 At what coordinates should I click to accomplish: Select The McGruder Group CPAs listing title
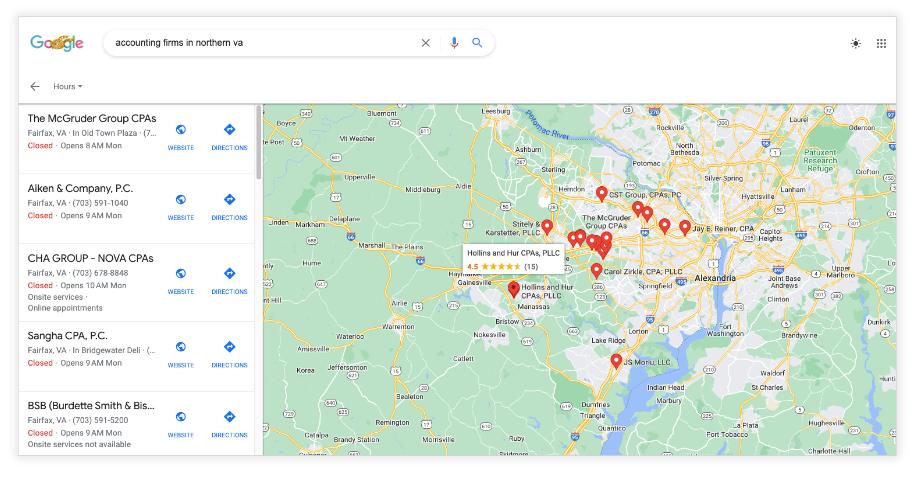(x=92, y=118)
